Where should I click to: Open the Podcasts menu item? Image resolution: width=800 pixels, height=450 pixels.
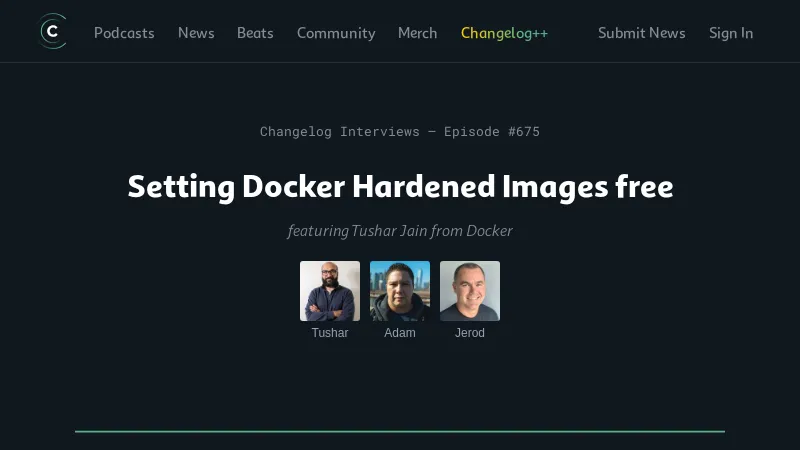124,33
